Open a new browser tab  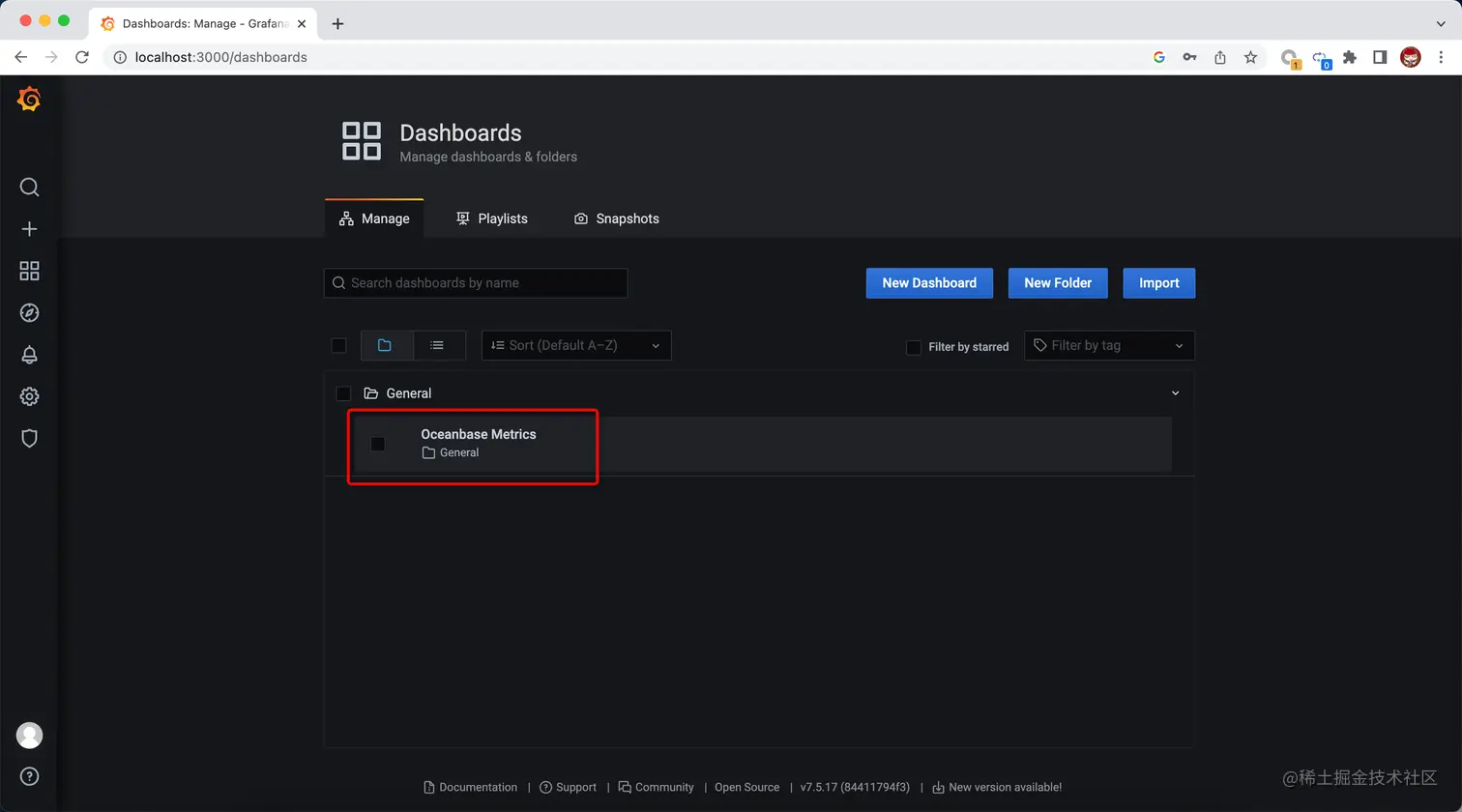[x=337, y=23]
